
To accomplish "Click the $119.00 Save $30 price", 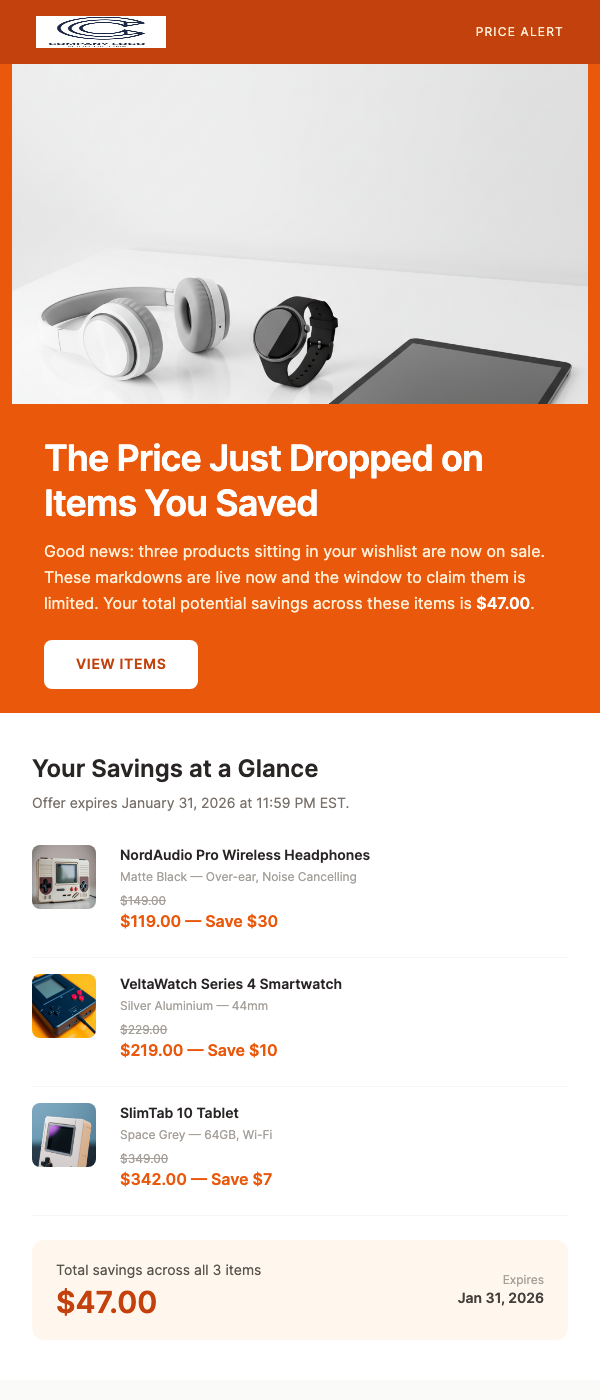I will point(199,921).
